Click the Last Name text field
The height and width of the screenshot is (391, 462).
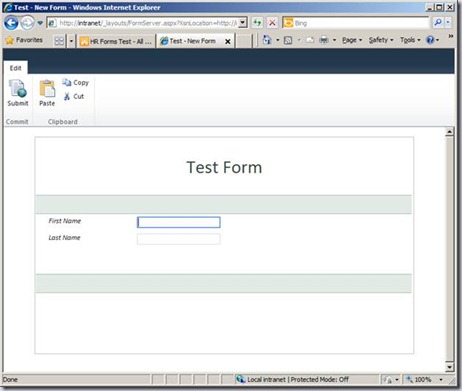click(x=179, y=239)
